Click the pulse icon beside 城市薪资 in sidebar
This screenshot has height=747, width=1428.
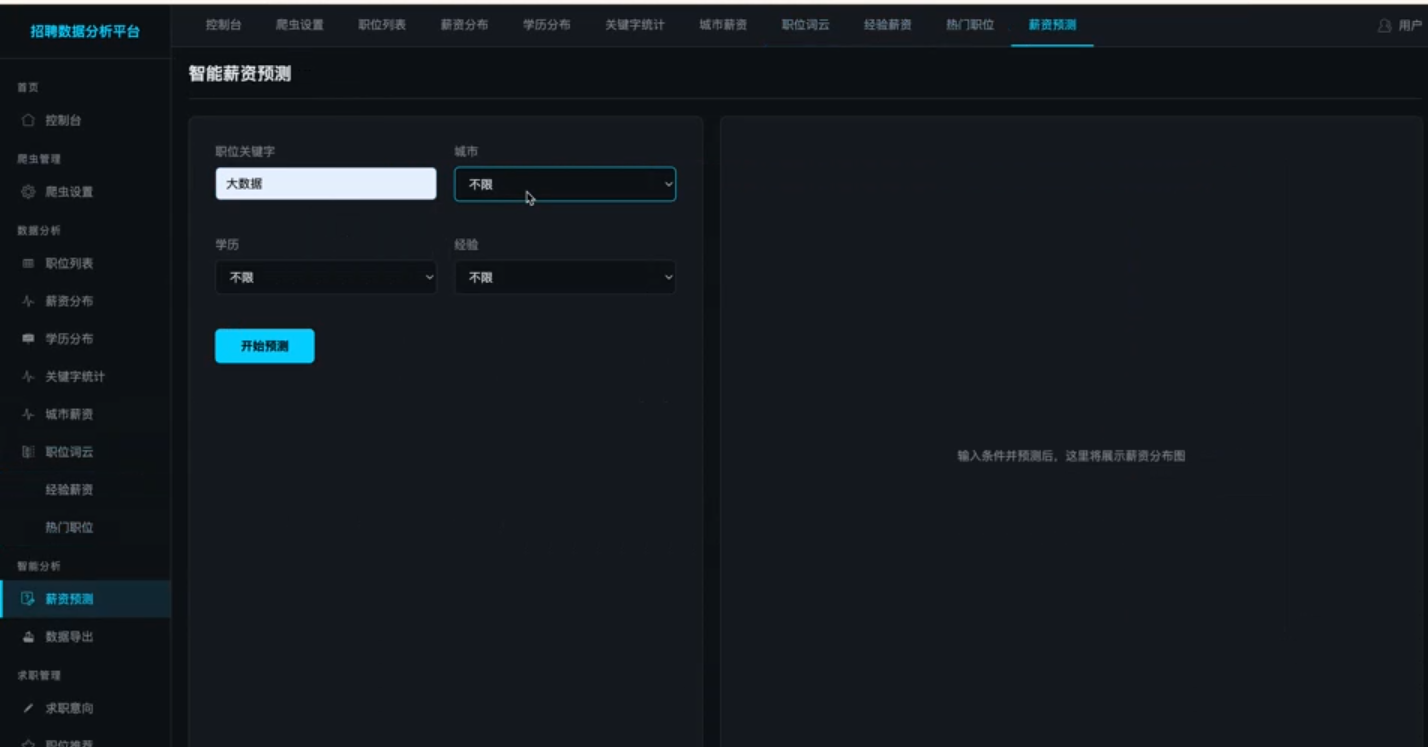[28, 414]
